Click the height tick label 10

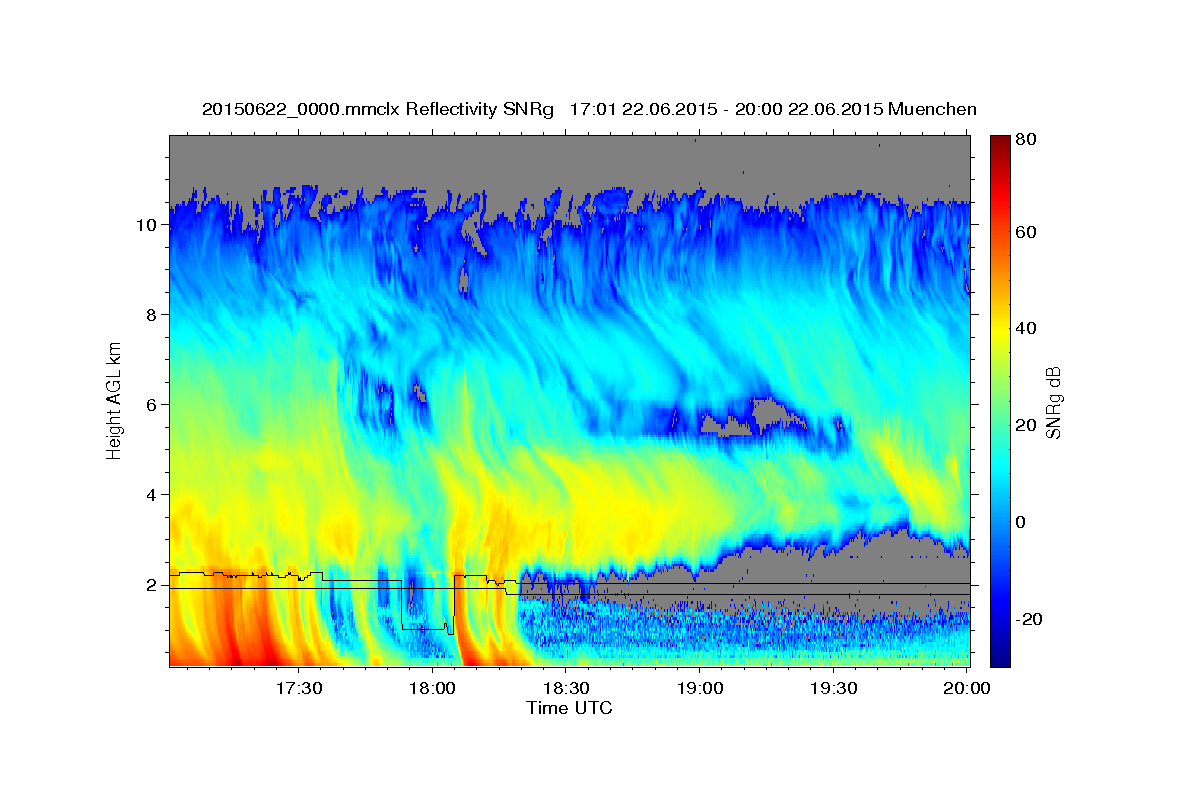point(146,225)
